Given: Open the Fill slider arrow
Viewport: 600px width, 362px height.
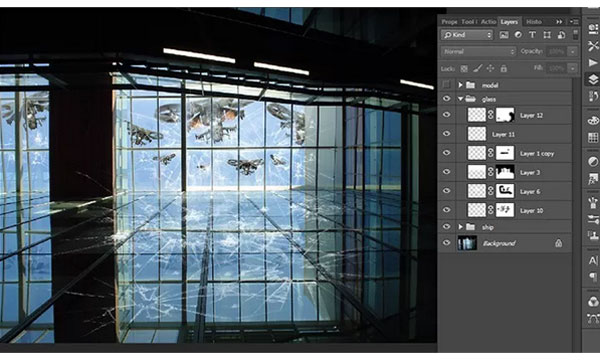Looking at the screenshot, I should click(x=573, y=68).
